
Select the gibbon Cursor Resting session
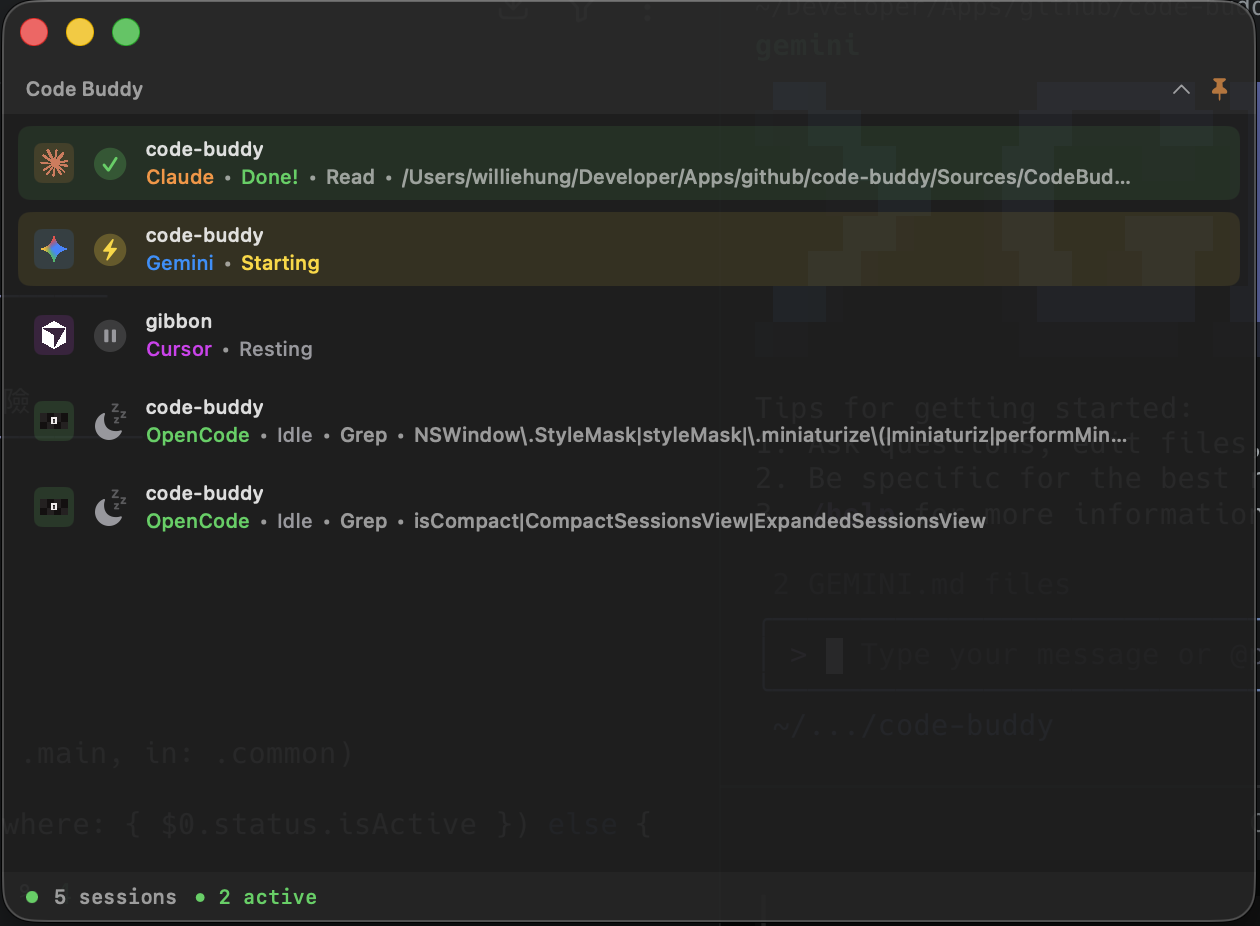(629, 335)
